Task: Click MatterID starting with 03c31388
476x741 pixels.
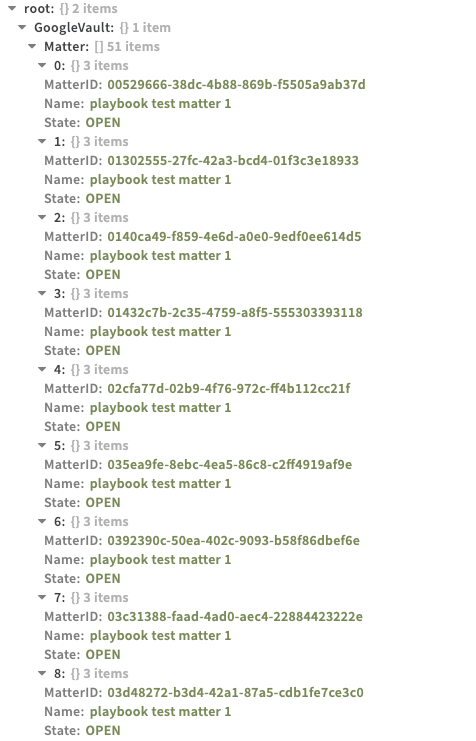Action: coord(235,617)
